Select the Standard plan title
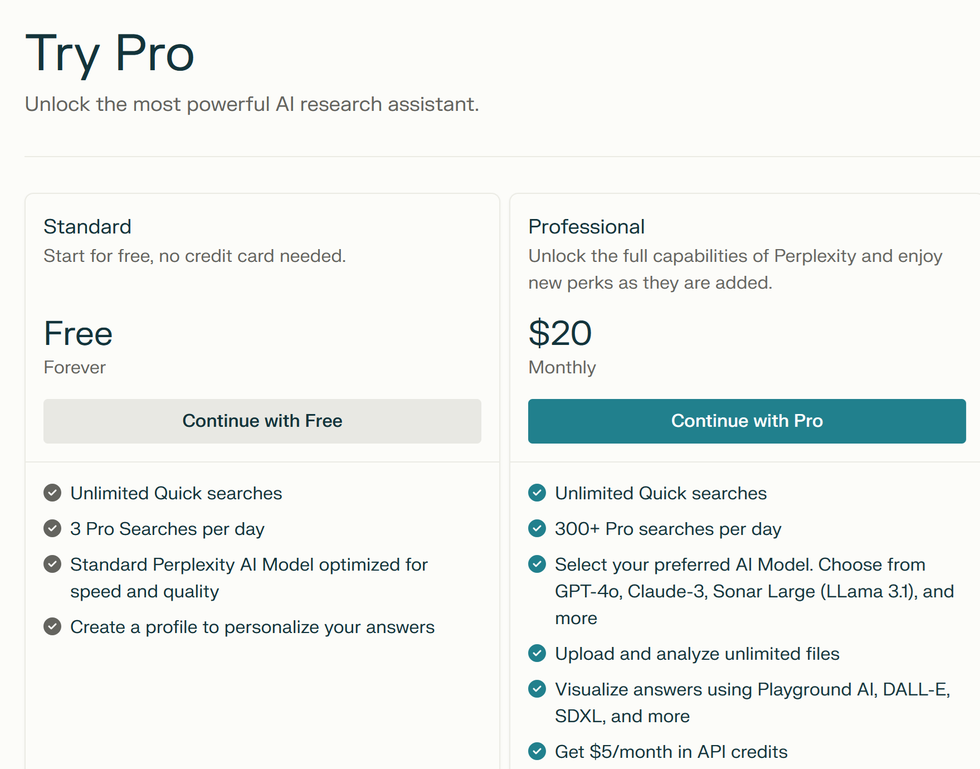Viewport: 980px width, 769px height. click(x=87, y=227)
